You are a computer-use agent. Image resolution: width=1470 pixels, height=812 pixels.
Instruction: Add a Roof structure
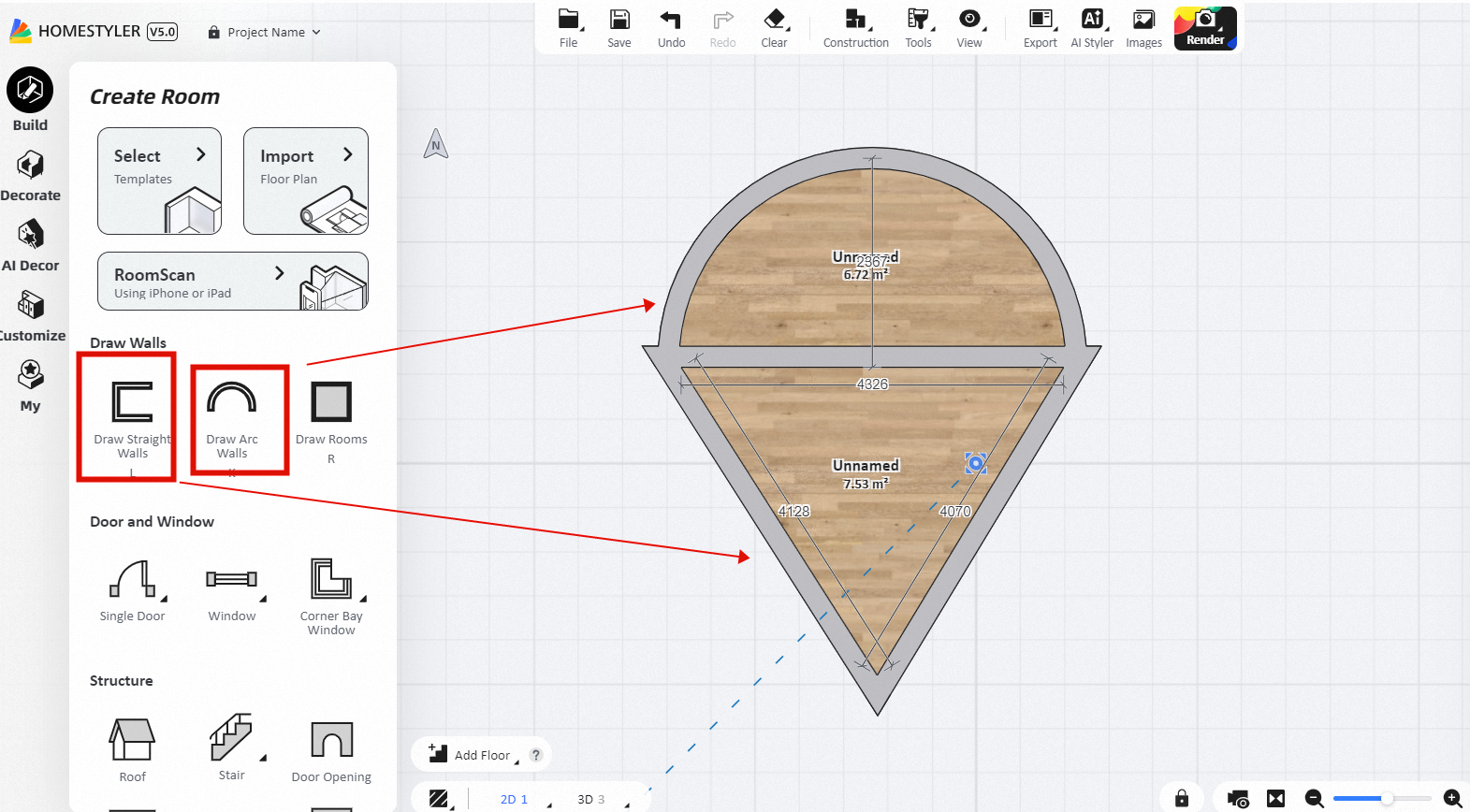(x=132, y=750)
